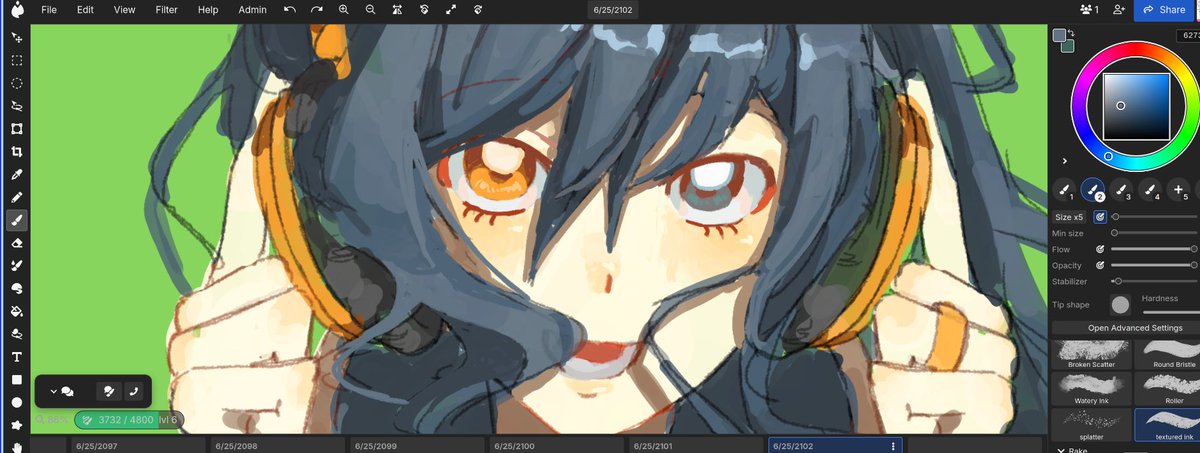Switch to the 6/25/2099 artboard

pos(417,446)
